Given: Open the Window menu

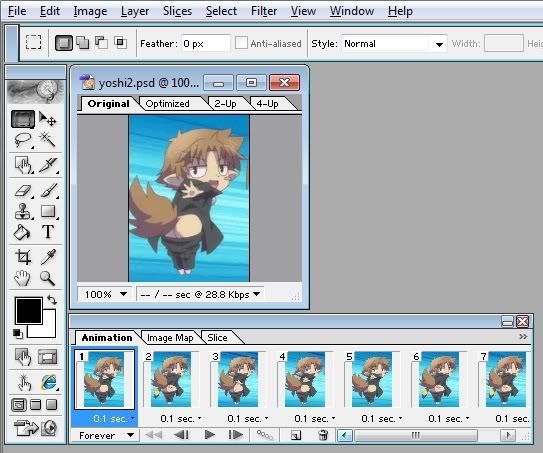Looking at the screenshot, I should click(x=351, y=11).
